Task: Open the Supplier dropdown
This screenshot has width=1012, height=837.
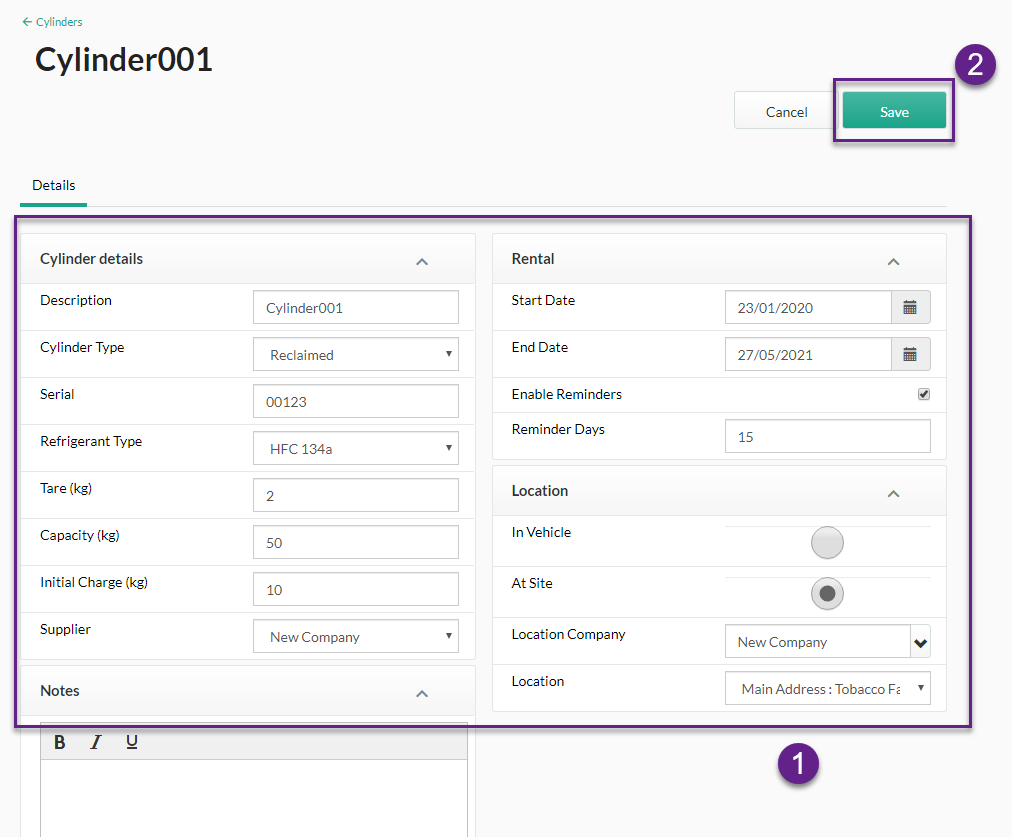Action: [x=356, y=636]
